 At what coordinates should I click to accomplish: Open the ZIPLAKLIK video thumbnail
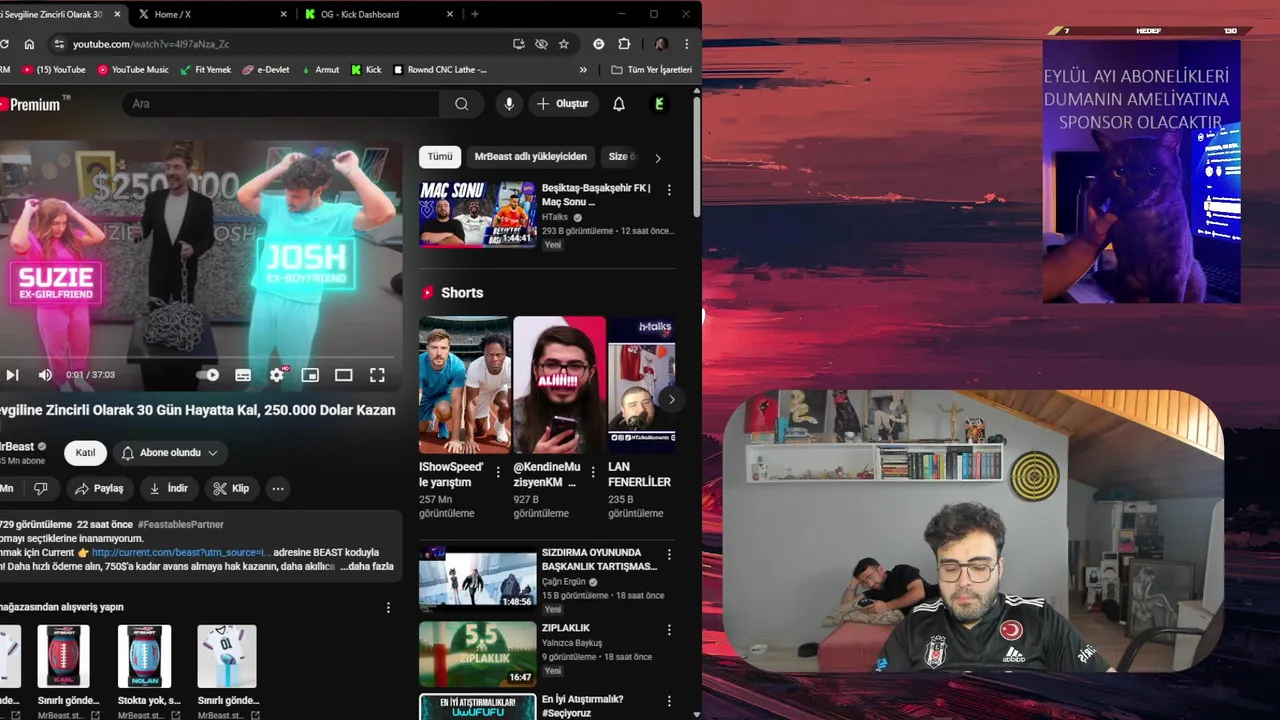477,653
